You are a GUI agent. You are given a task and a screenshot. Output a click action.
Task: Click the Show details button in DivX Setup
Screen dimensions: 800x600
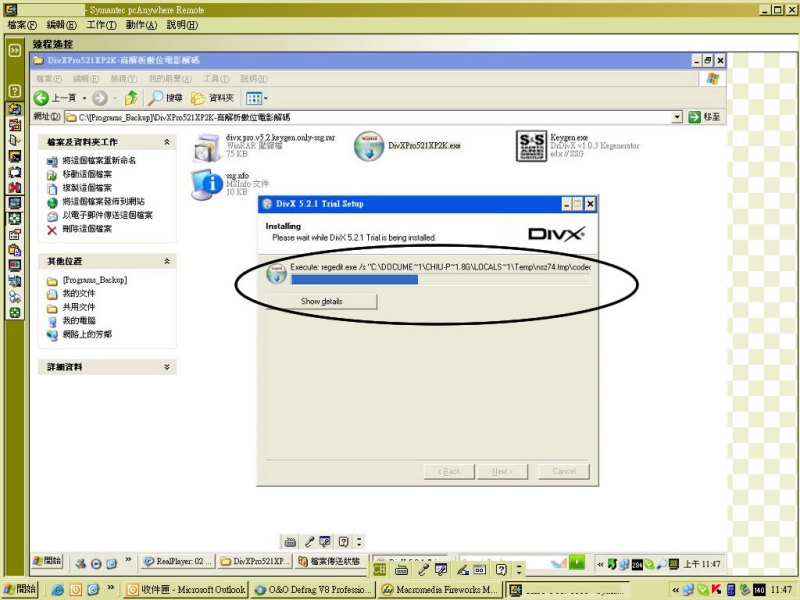pos(321,302)
